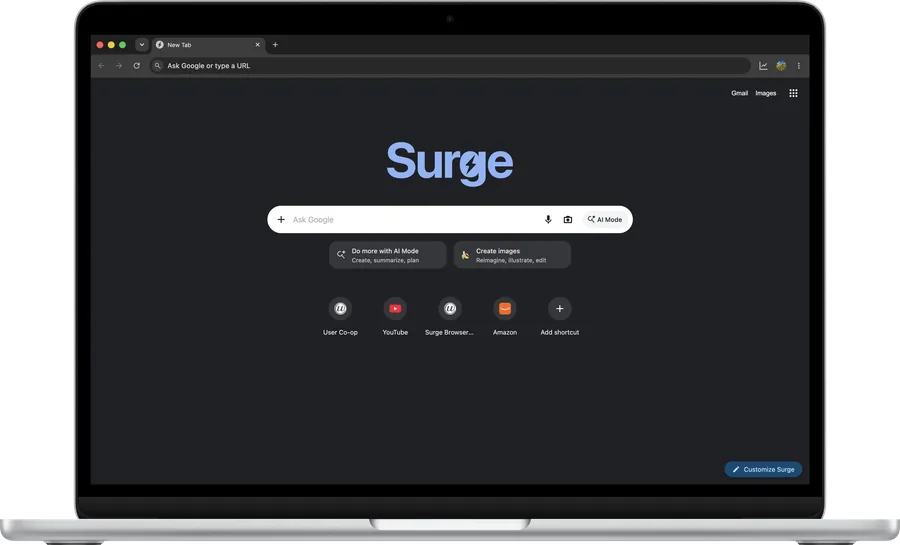Select the Create images suggestion

pos(512,255)
